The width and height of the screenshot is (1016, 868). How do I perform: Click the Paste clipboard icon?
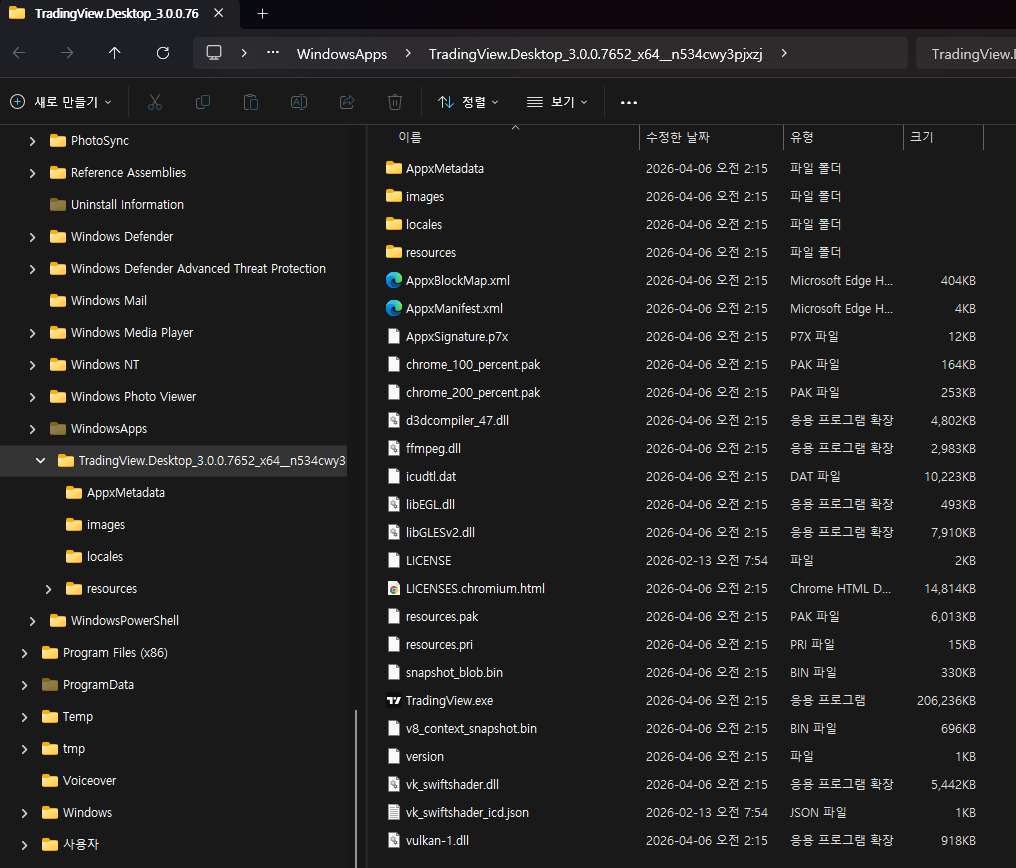click(251, 102)
